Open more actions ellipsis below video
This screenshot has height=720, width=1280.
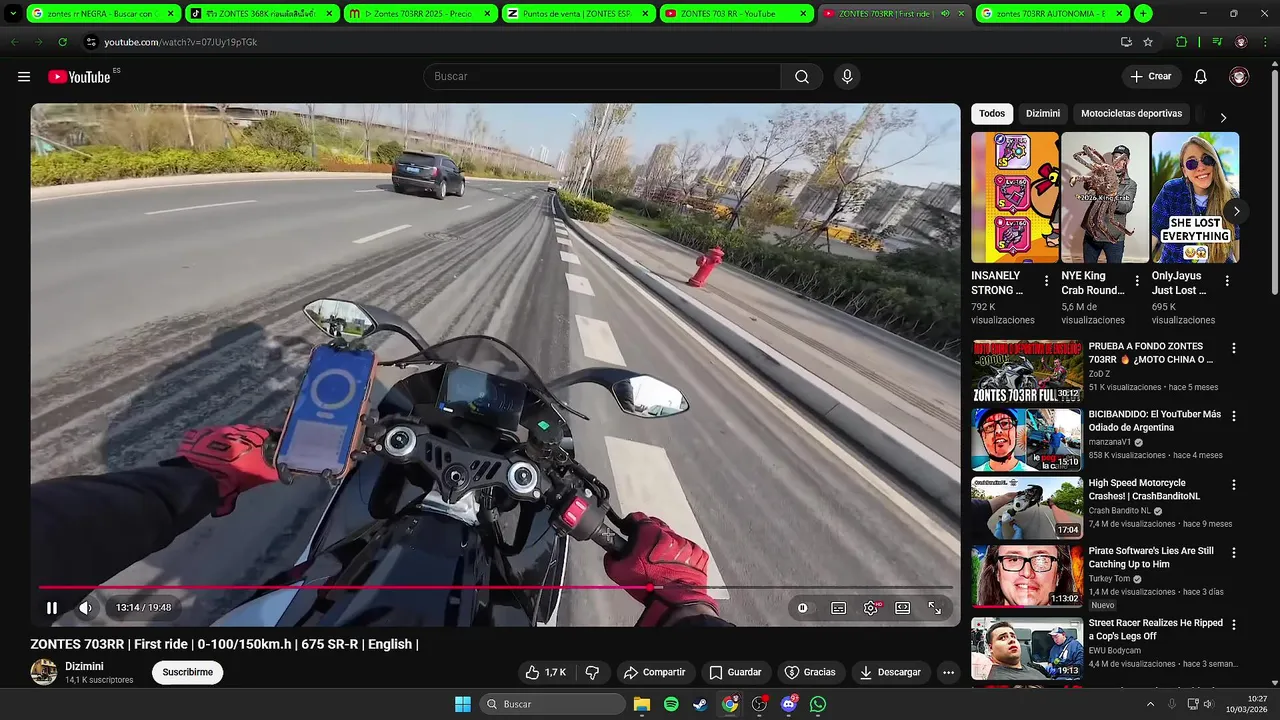click(x=948, y=672)
